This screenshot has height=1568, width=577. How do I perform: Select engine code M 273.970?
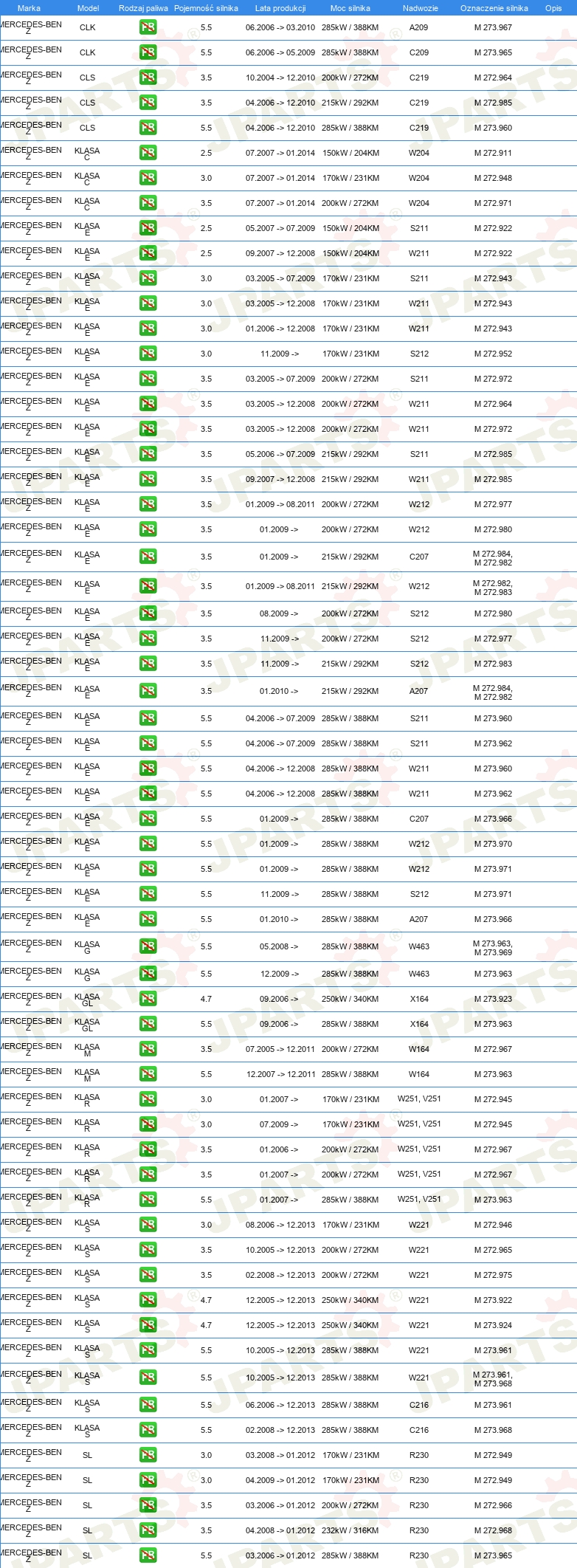click(x=493, y=844)
